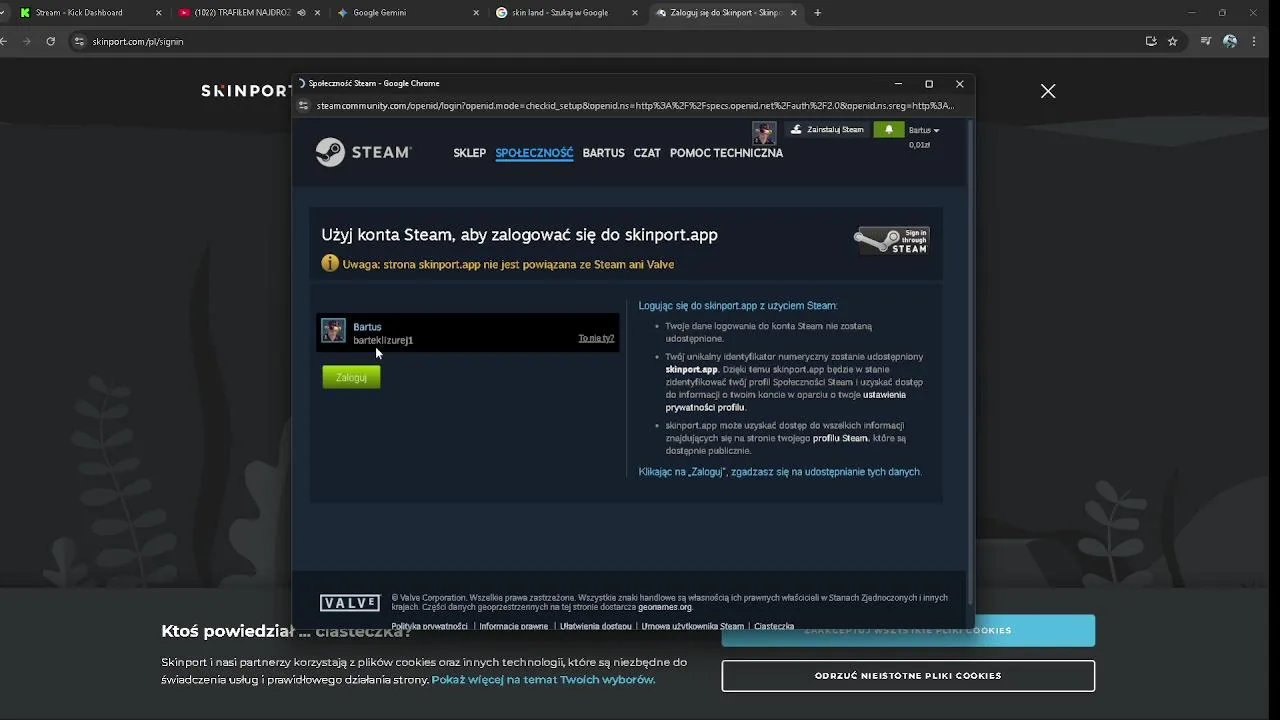The image size is (1280, 720).
Task: Open site info icon beside skinport URL
Action: (80, 41)
